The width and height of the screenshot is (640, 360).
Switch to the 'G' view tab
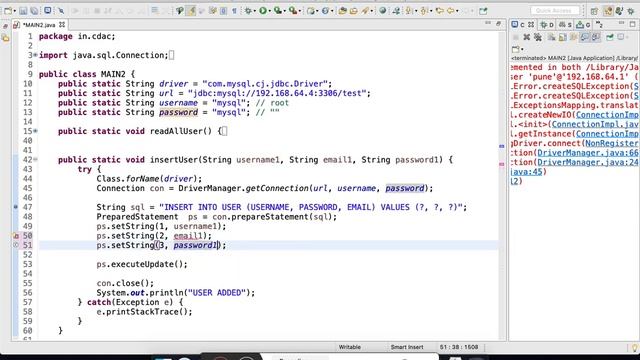pyautogui.click(x=583, y=25)
